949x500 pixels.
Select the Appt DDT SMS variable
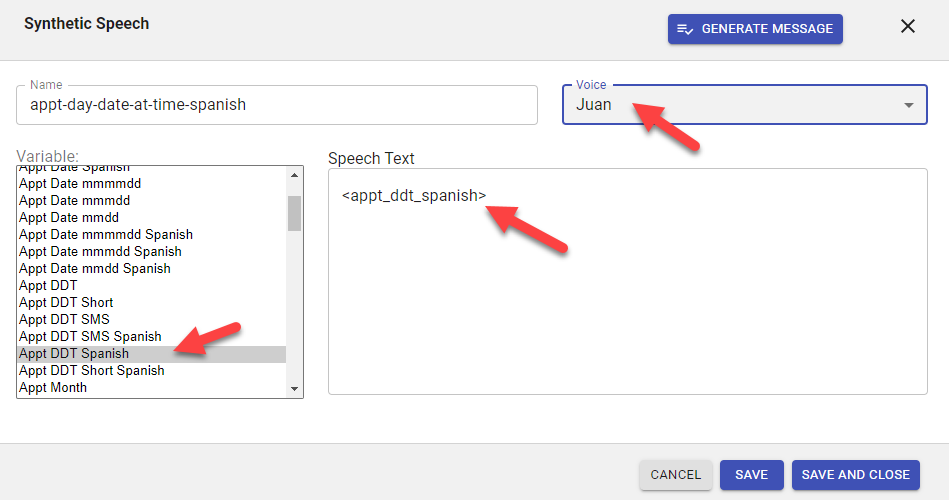coord(64,319)
